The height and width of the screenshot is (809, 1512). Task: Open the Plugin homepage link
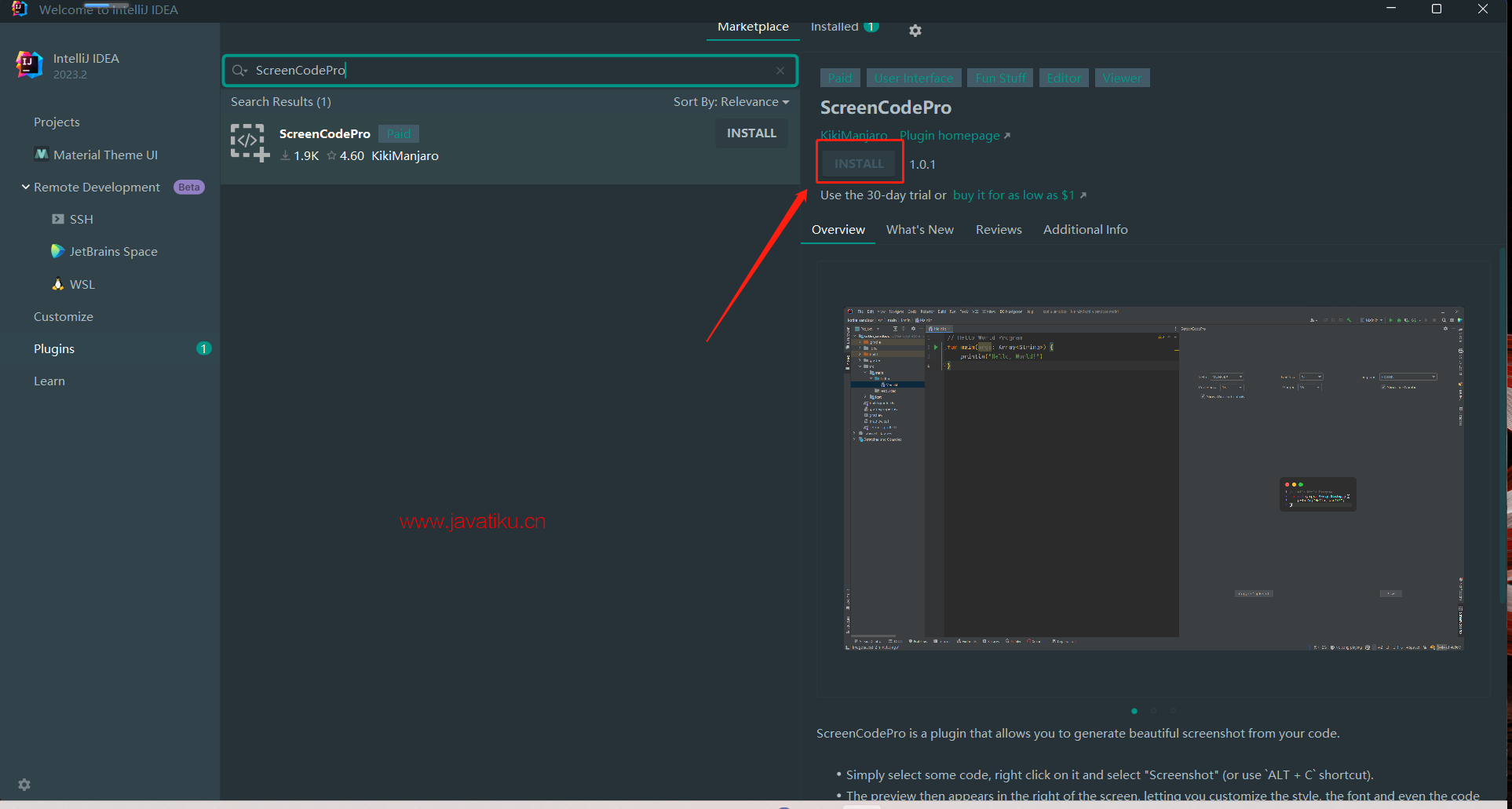tap(955, 136)
